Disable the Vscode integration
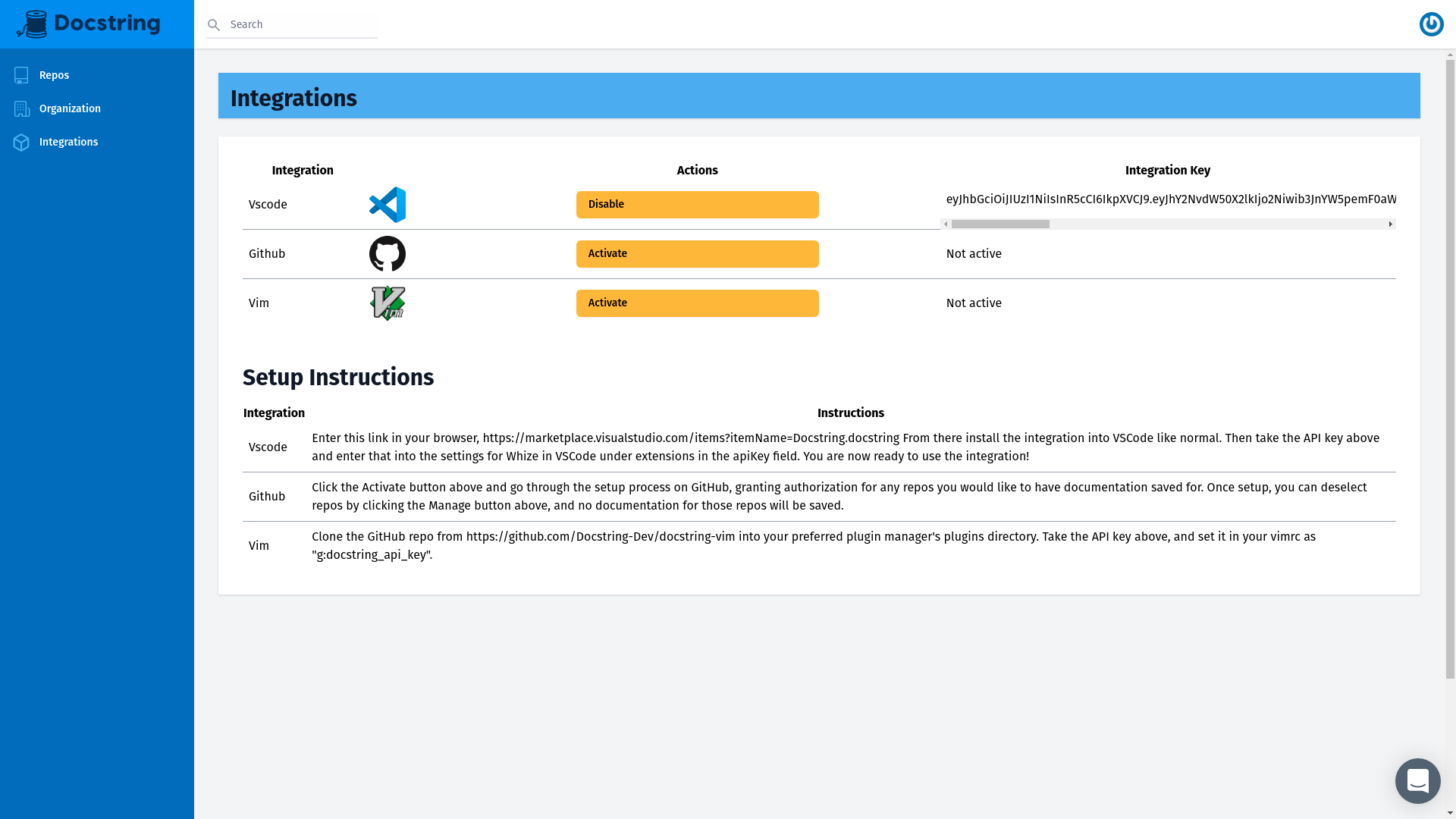The height and width of the screenshot is (819, 1456). click(697, 205)
